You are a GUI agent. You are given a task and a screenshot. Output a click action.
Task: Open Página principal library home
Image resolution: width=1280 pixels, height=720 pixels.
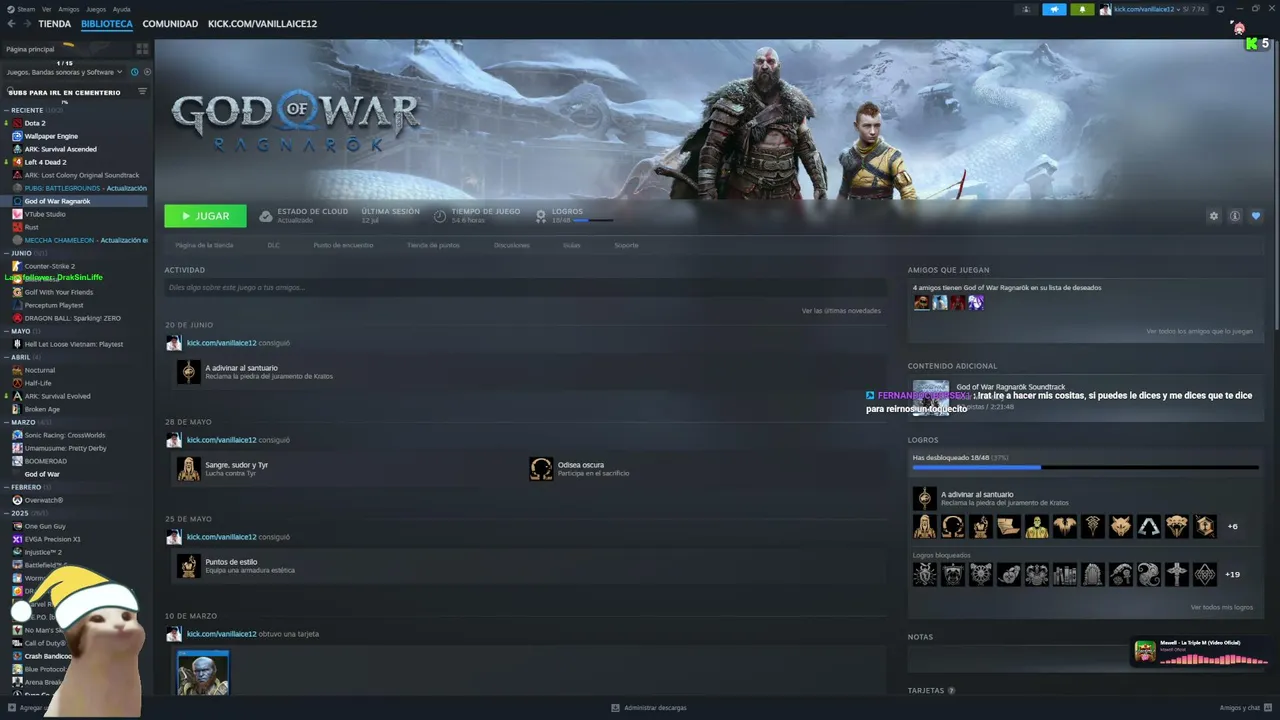click(x=30, y=49)
